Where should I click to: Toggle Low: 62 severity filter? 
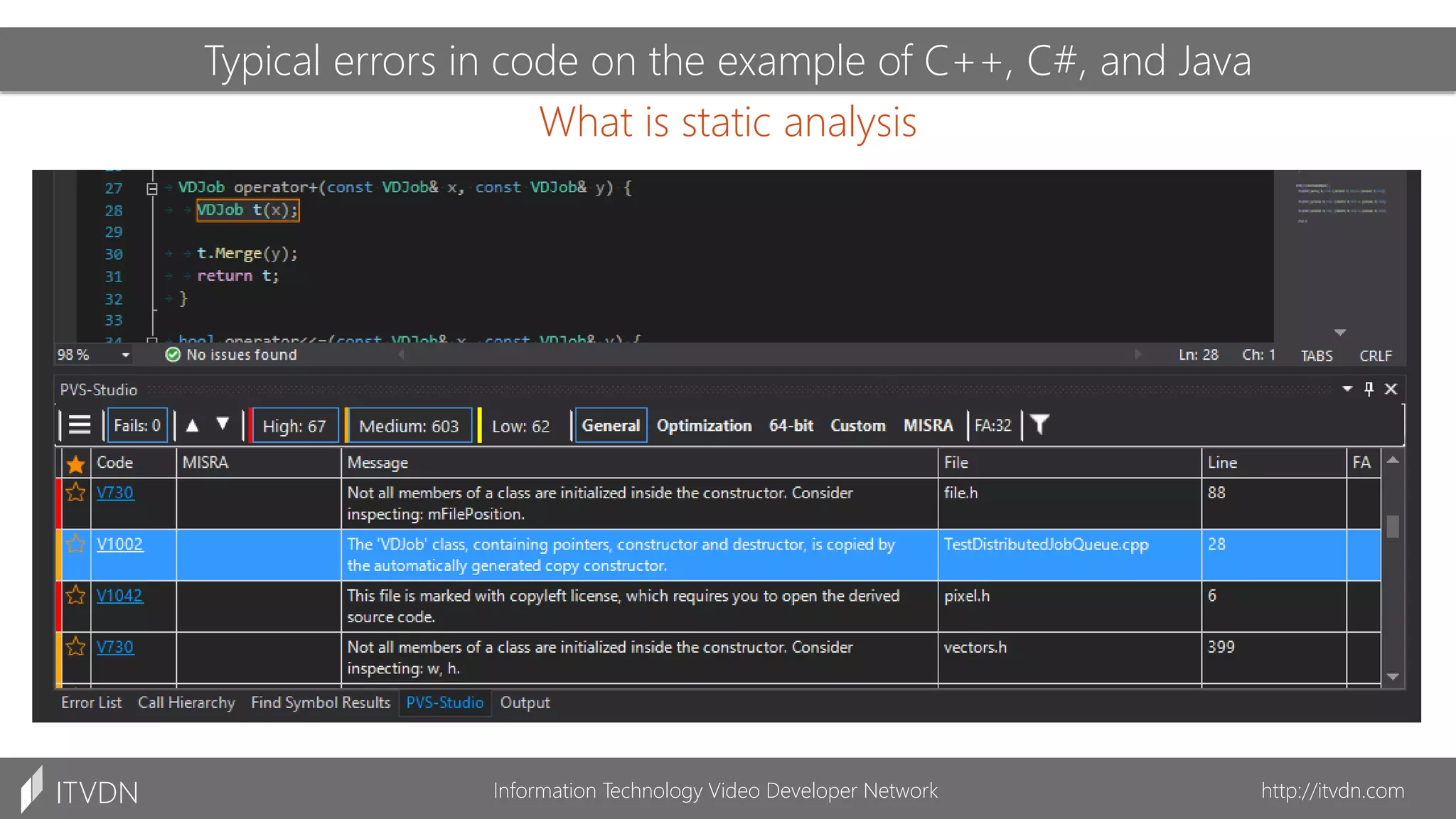pyautogui.click(x=520, y=426)
